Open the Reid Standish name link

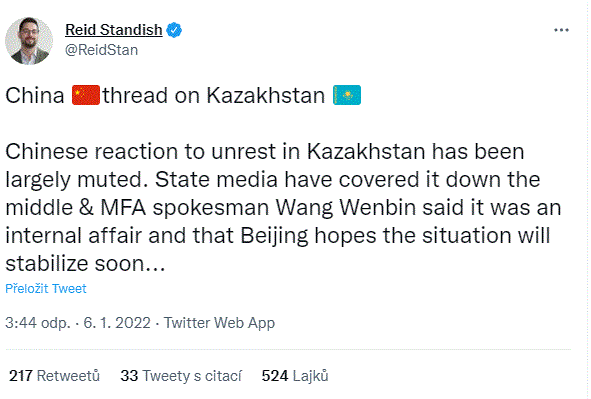click(114, 30)
